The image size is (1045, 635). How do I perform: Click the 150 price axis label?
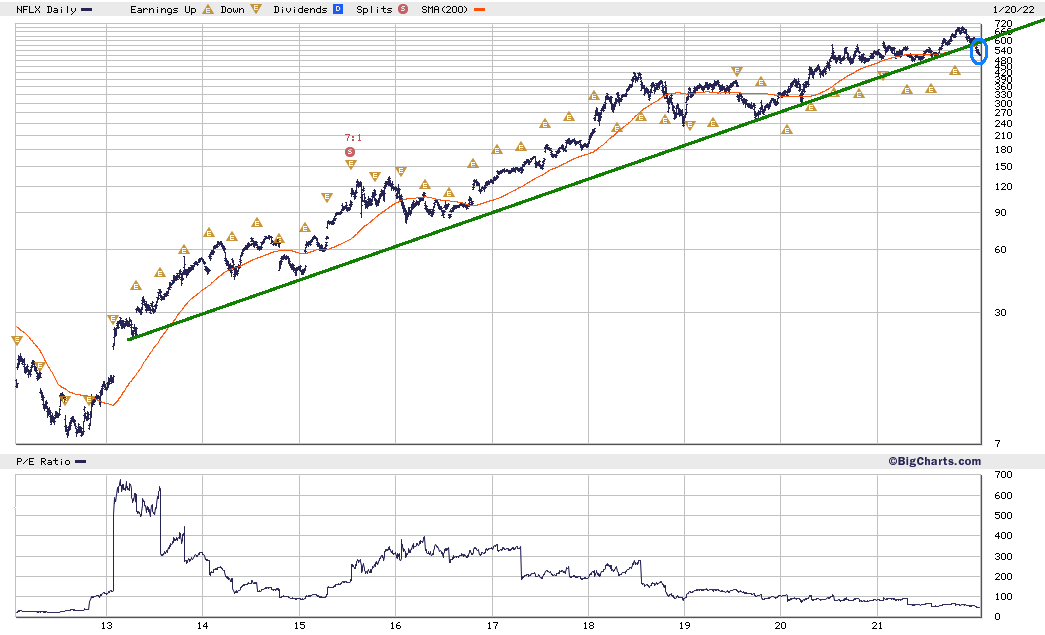point(1003,167)
